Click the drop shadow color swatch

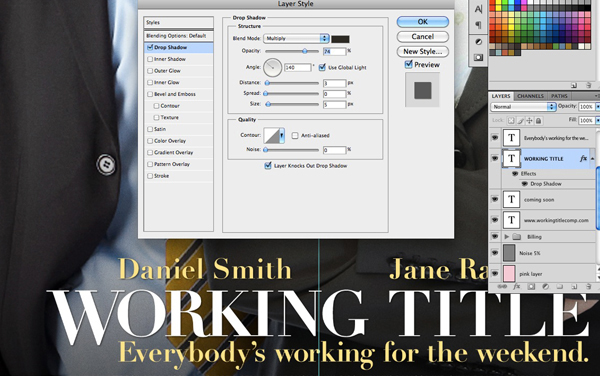click(x=340, y=39)
